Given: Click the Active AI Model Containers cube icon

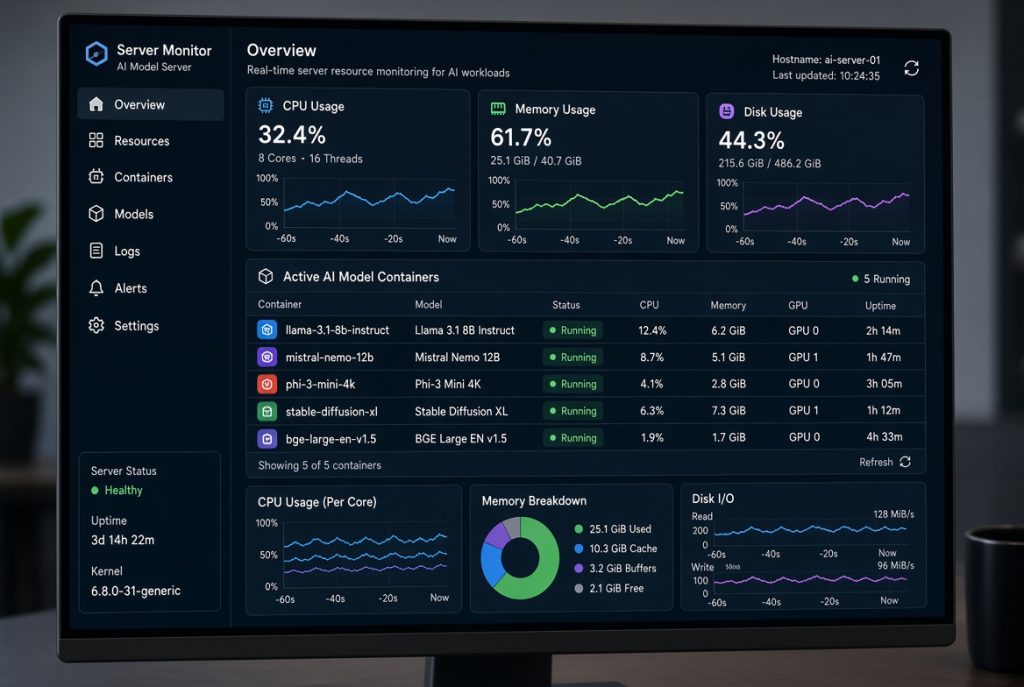Looking at the screenshot, I should coord(266,276).
